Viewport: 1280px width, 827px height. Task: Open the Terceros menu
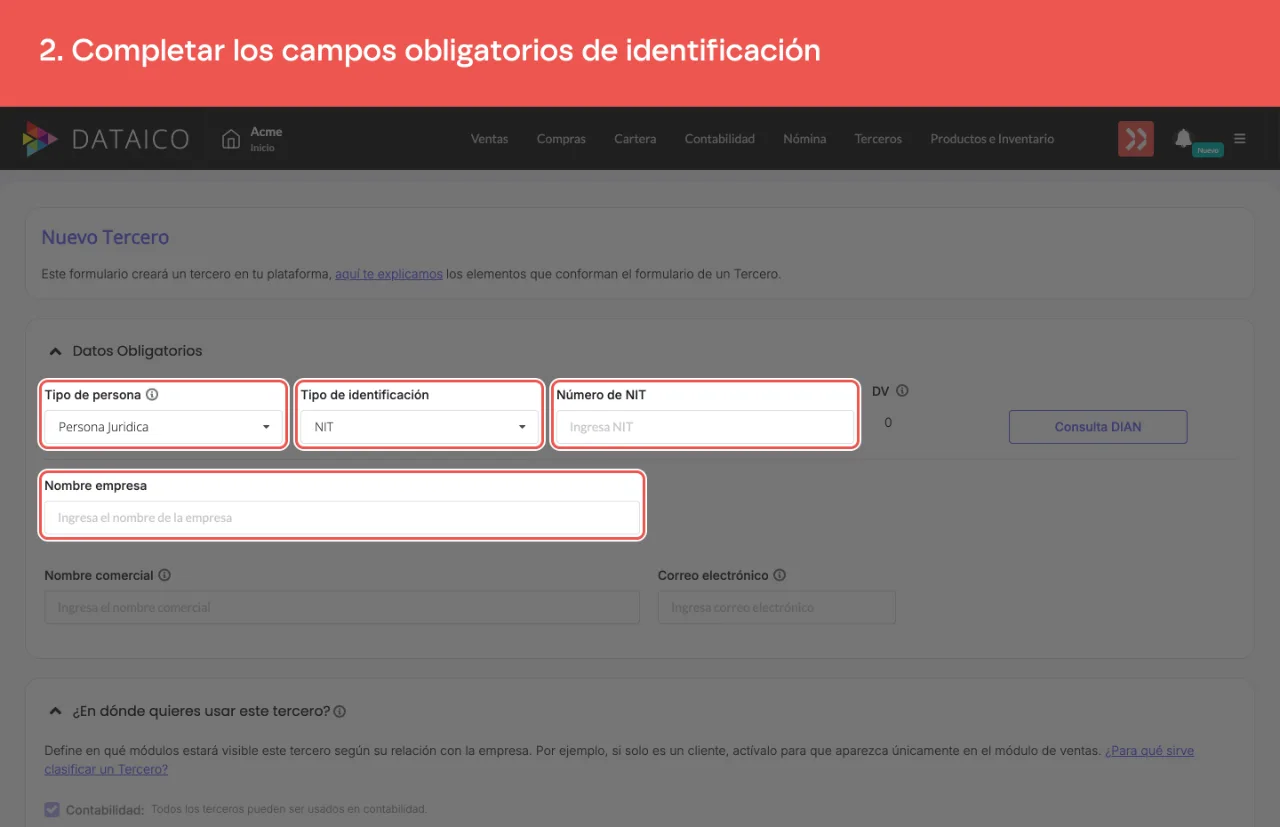[x=878, y=139]
